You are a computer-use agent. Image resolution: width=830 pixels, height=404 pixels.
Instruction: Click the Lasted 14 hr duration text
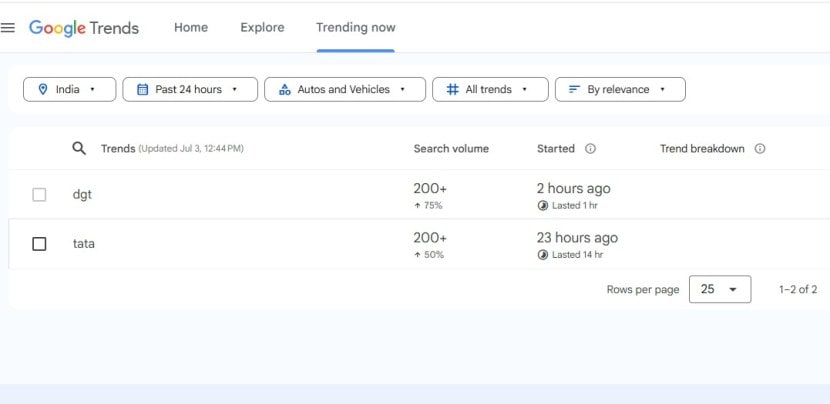click(577, 255)
